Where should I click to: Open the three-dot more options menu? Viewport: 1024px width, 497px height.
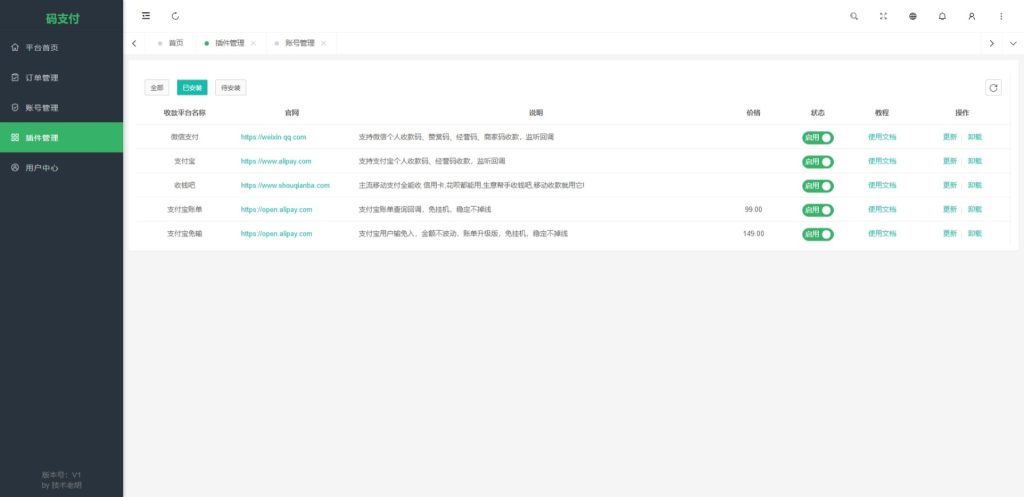(x=1001, y=16)
